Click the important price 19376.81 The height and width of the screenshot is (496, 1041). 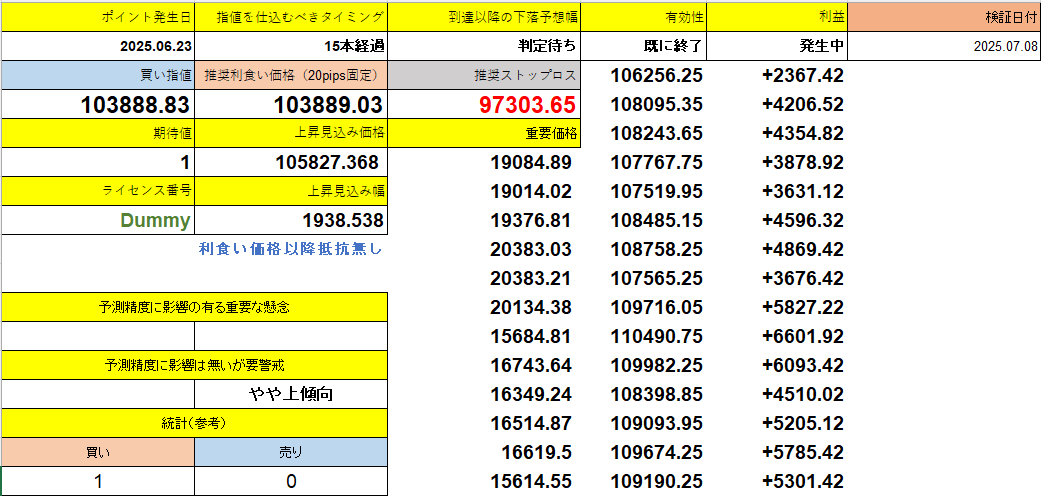531,220
